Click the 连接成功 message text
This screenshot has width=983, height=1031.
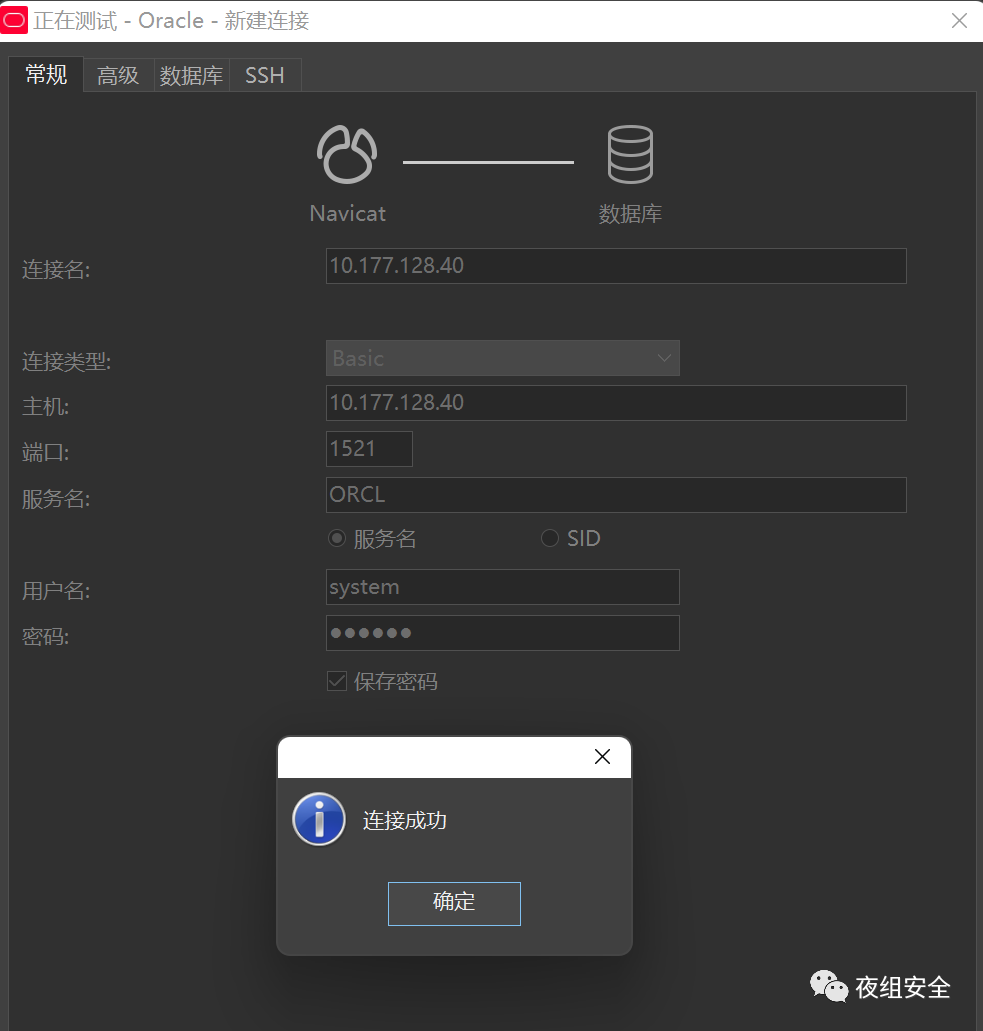tap(404, 821)
